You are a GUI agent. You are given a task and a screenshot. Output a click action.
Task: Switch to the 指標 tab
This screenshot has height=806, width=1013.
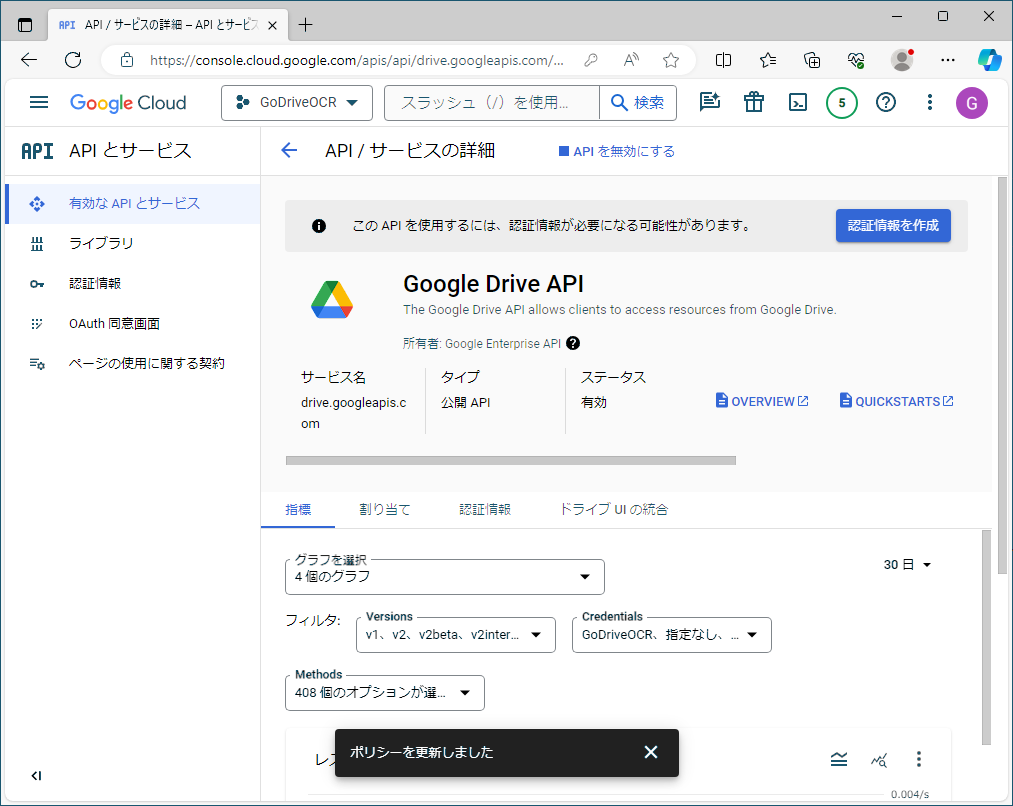(298, 510)
